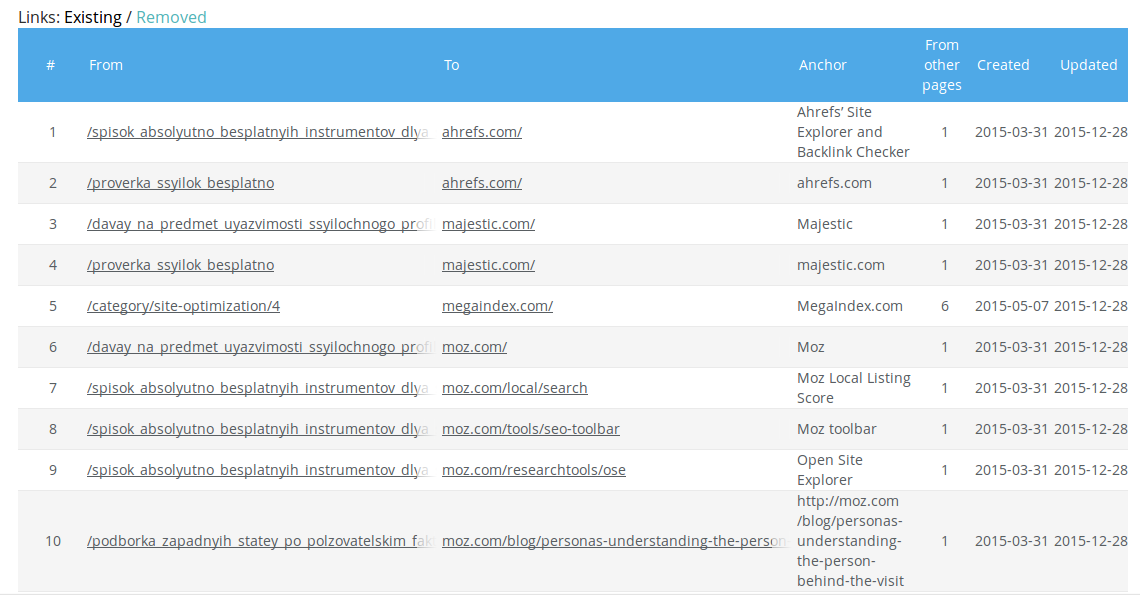Screen dimensions: 1140x595
Task: Open row 3 /davay_na_predmet_uyazvimosti source link
Action: click(x=259, y=224)
